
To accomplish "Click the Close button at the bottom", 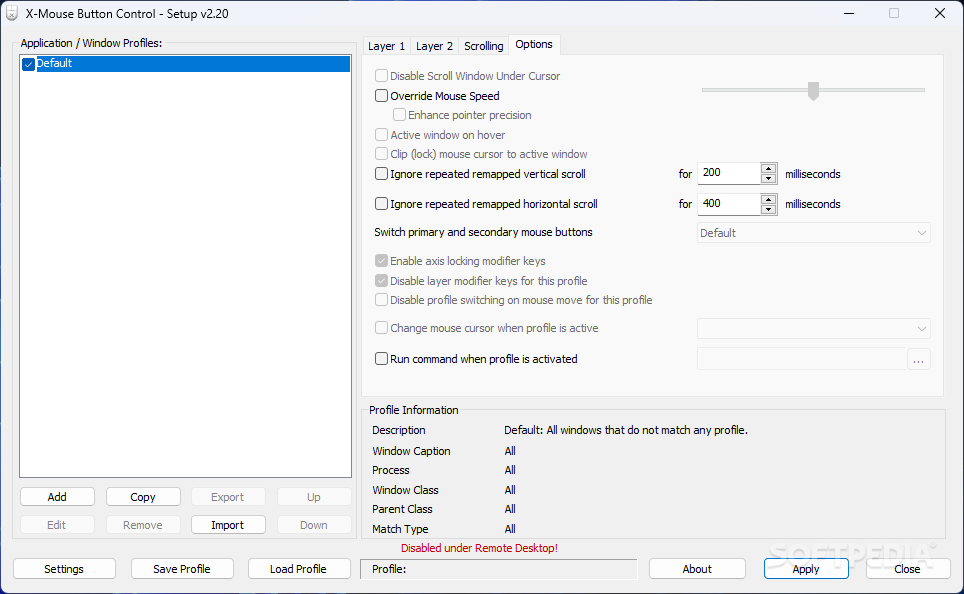I will click(x=907, y=569).
